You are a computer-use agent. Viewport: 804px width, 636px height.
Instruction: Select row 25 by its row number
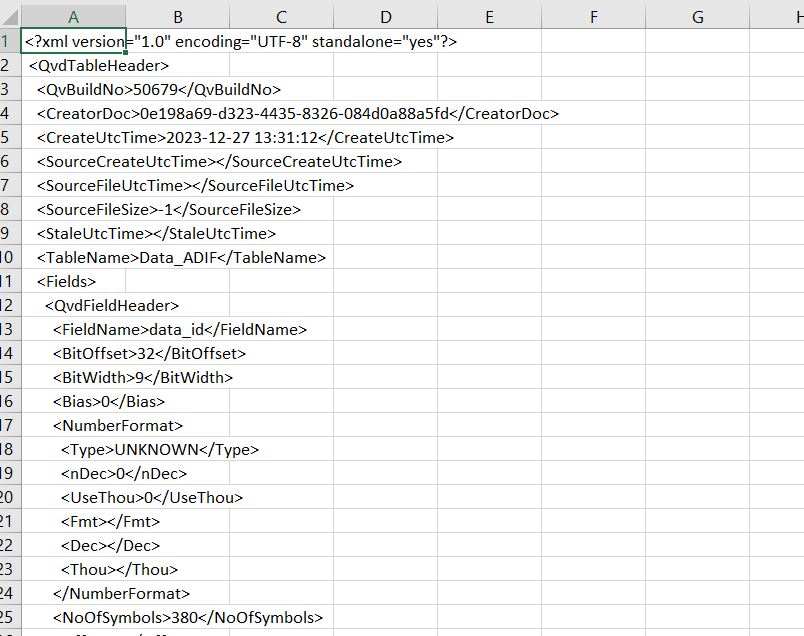10,617
